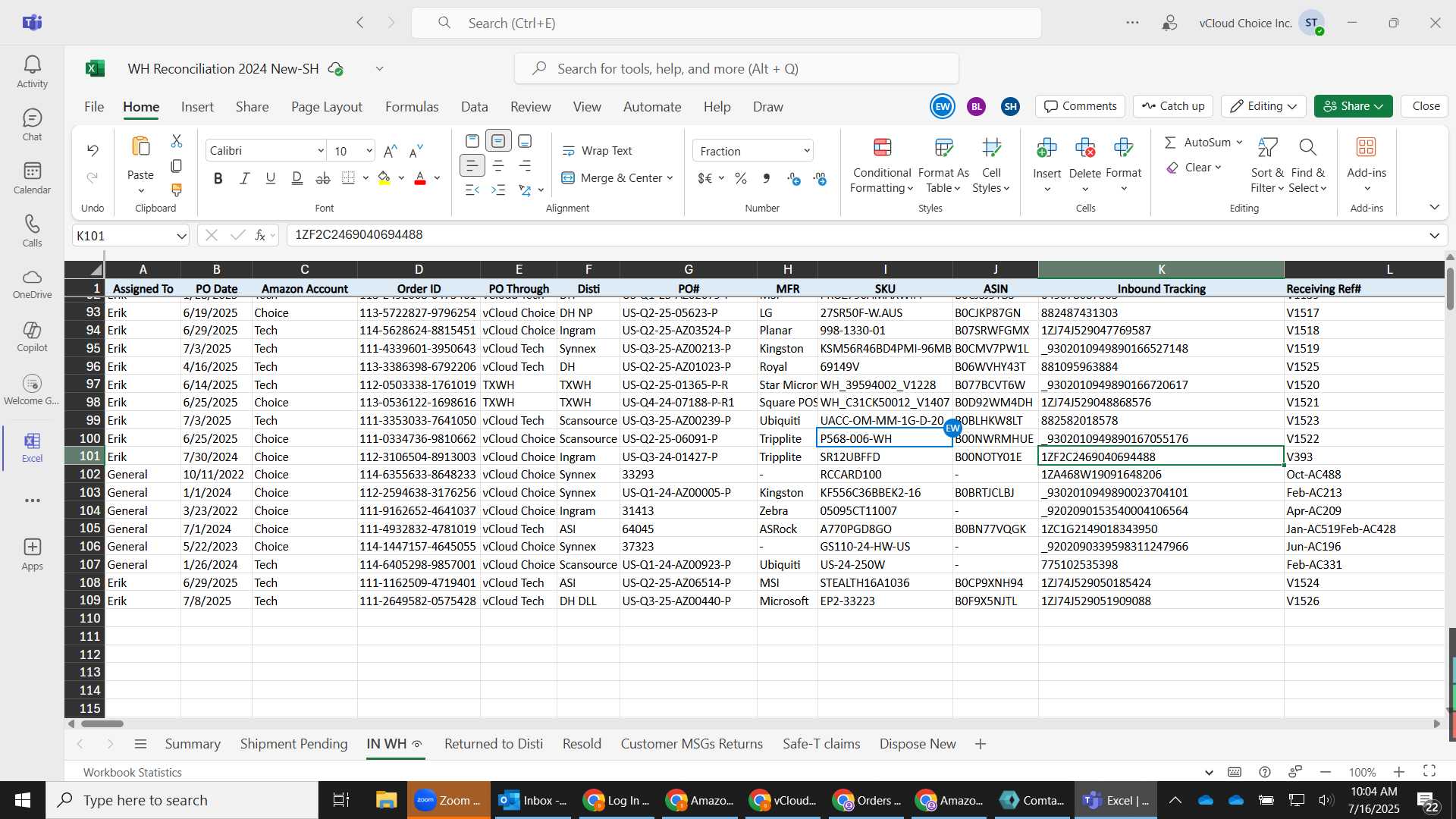Open the Name Box dropdown arrow

coord(181,236)
